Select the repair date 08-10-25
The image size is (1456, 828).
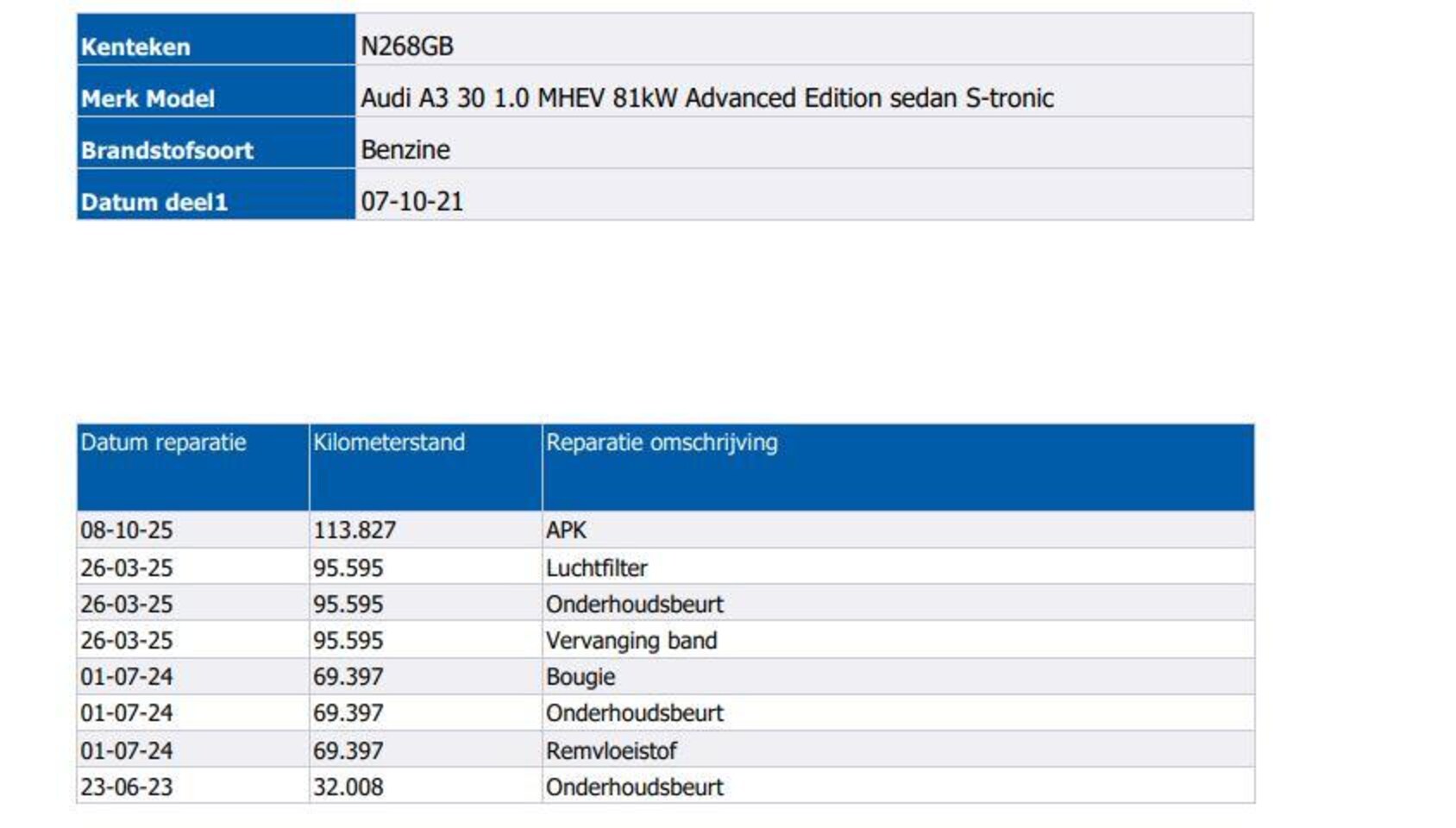click(126, 530)
